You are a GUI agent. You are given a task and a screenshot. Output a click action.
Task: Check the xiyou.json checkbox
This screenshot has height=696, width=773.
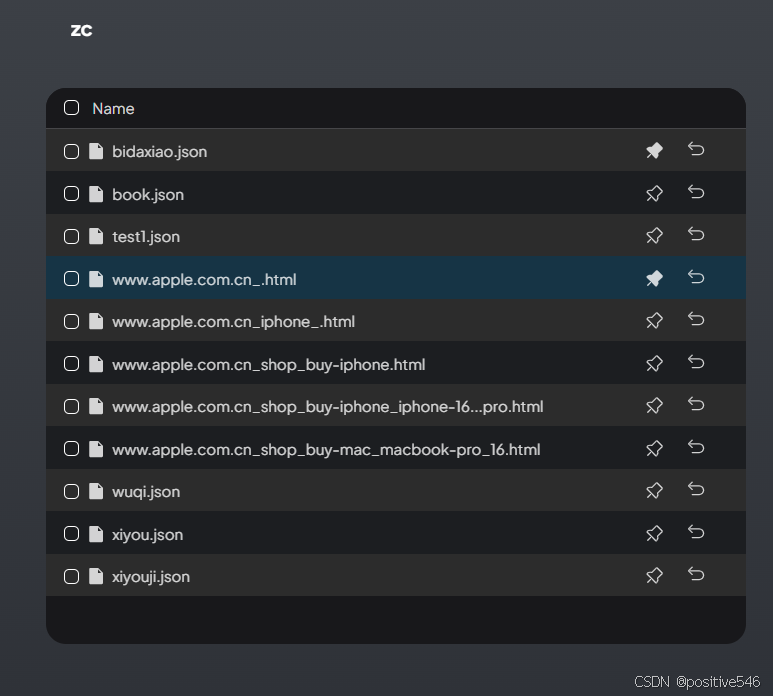pos(71,534)
